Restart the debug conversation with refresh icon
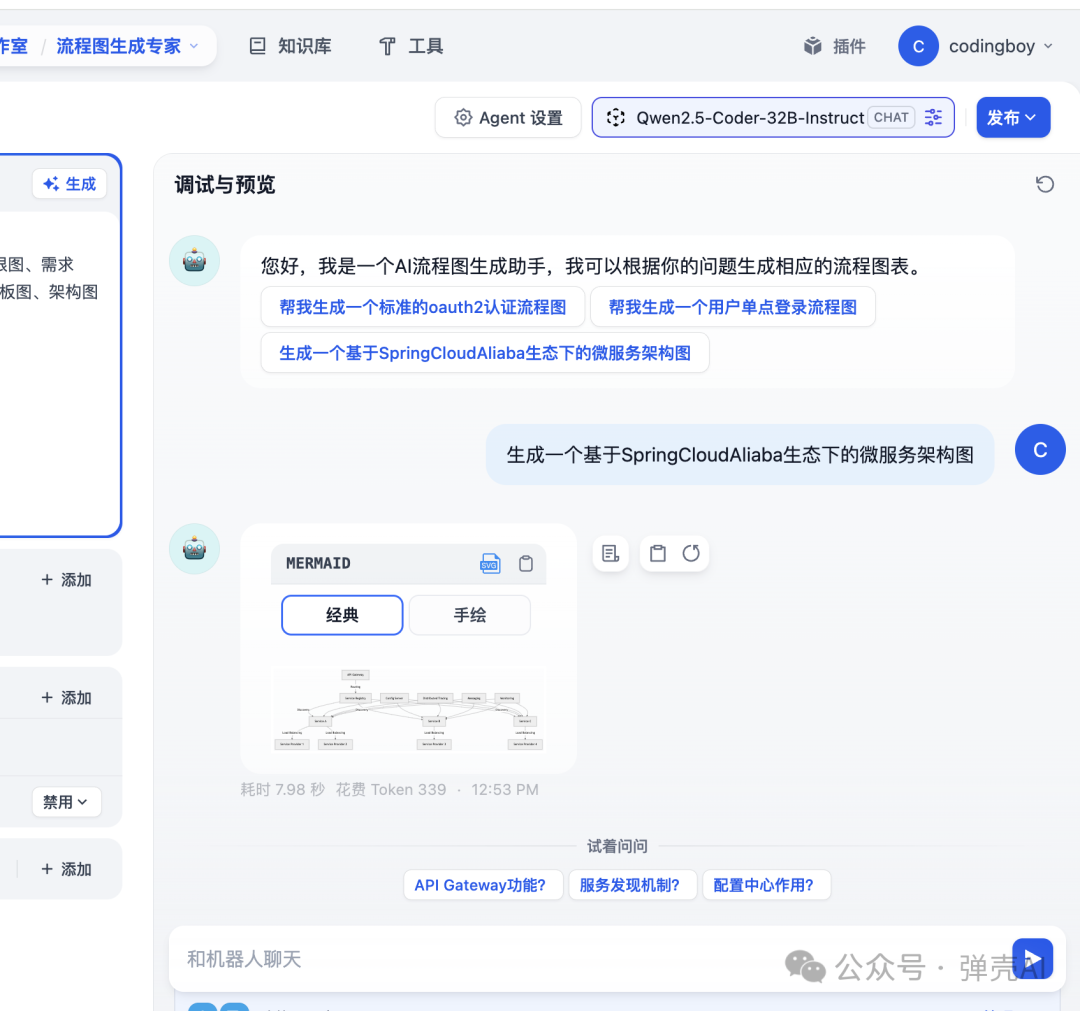 tap(1045, 184)
